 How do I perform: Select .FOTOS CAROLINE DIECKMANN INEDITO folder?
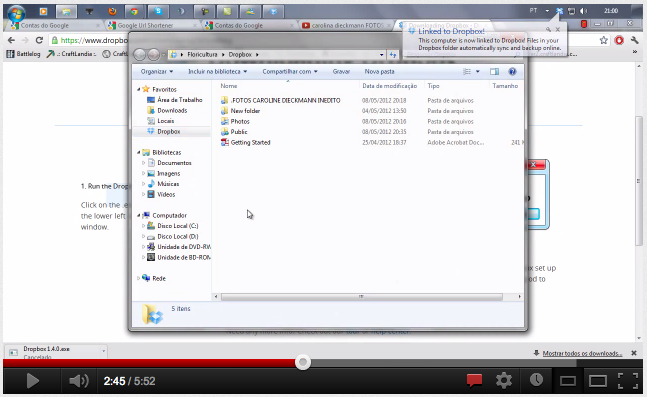point(285,100)
